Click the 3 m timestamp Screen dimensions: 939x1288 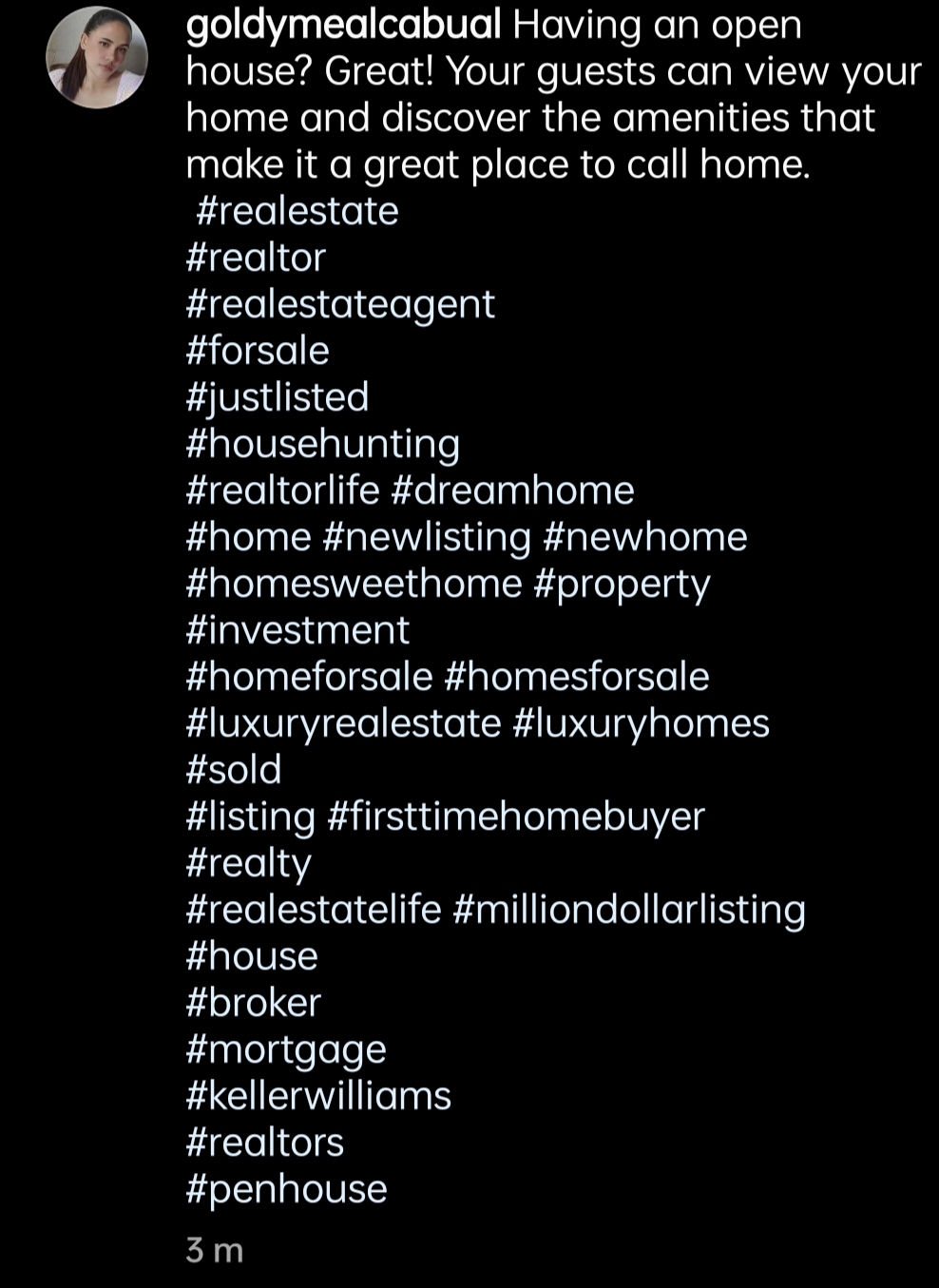(215, 1250)
